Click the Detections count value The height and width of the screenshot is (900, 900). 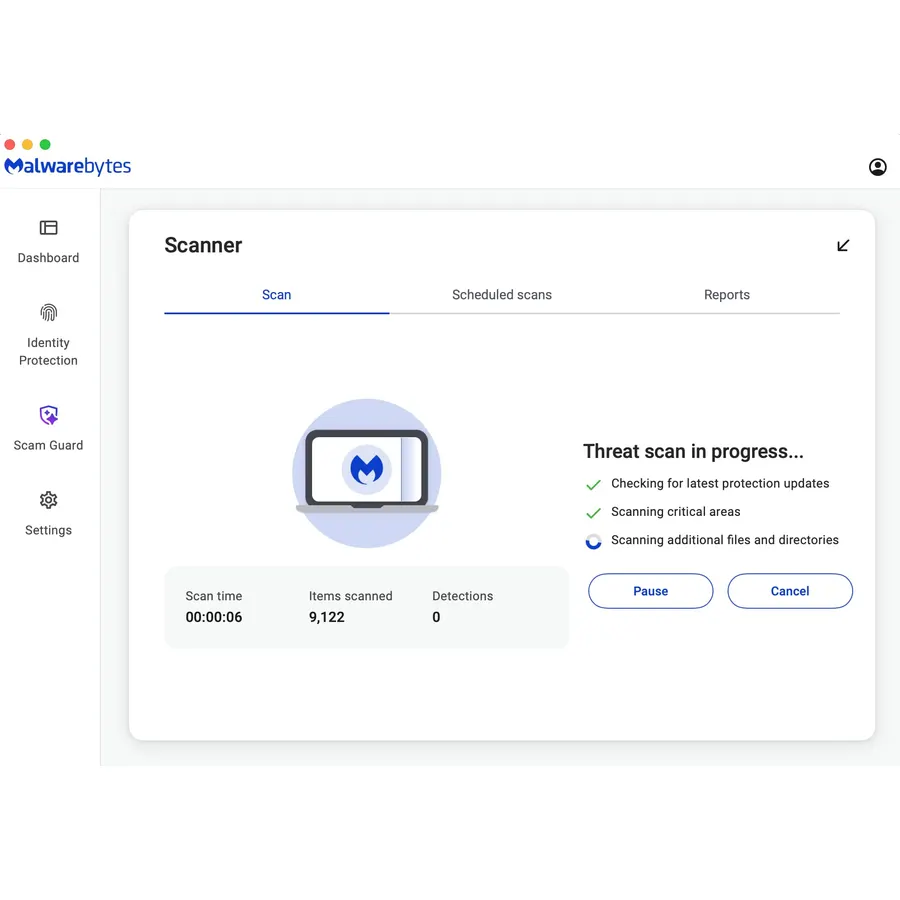coord(436,617)
